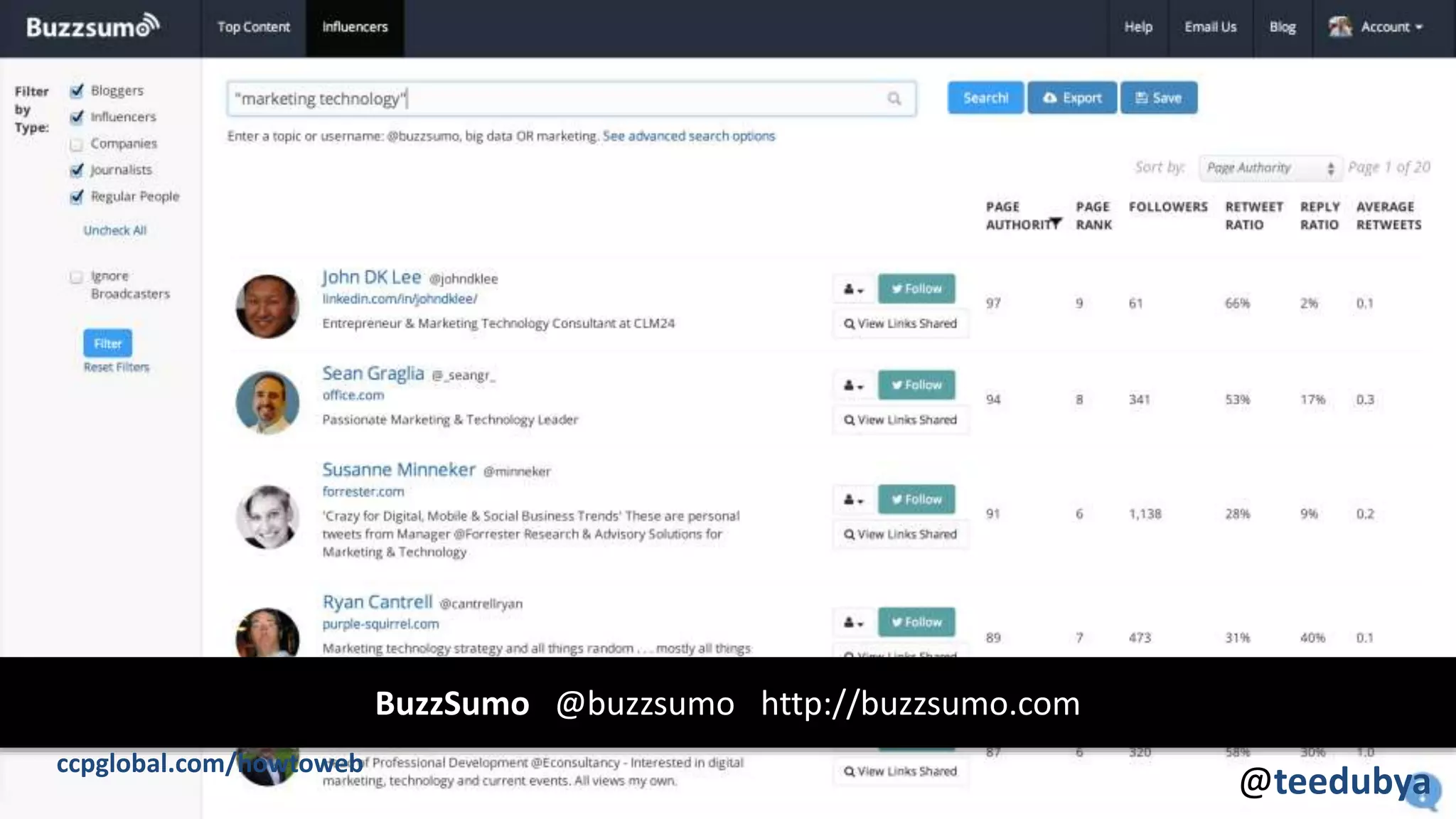Toggle the Influencers filter checkbox
Image resolution: width=1456 pixels, height=819 pixels.
(x=77, y=117)
